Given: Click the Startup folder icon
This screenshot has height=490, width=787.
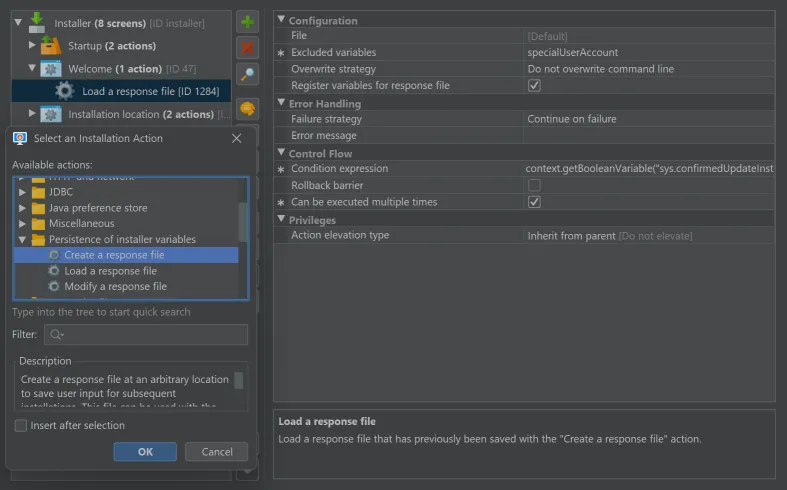Looking at the screenshot, I should coord(50,46).
